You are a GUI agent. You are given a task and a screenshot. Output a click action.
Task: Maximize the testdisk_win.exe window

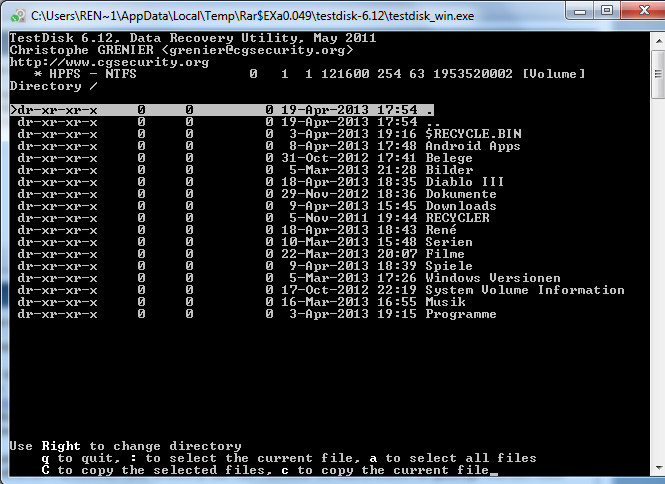click(x=607, y=11)
